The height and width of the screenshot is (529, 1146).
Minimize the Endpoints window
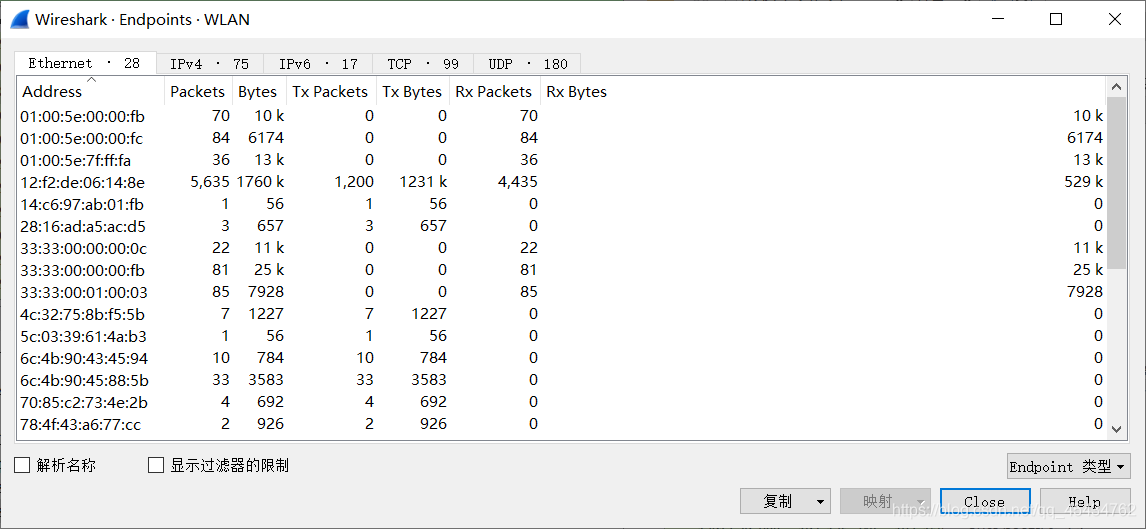pos(998,20)
